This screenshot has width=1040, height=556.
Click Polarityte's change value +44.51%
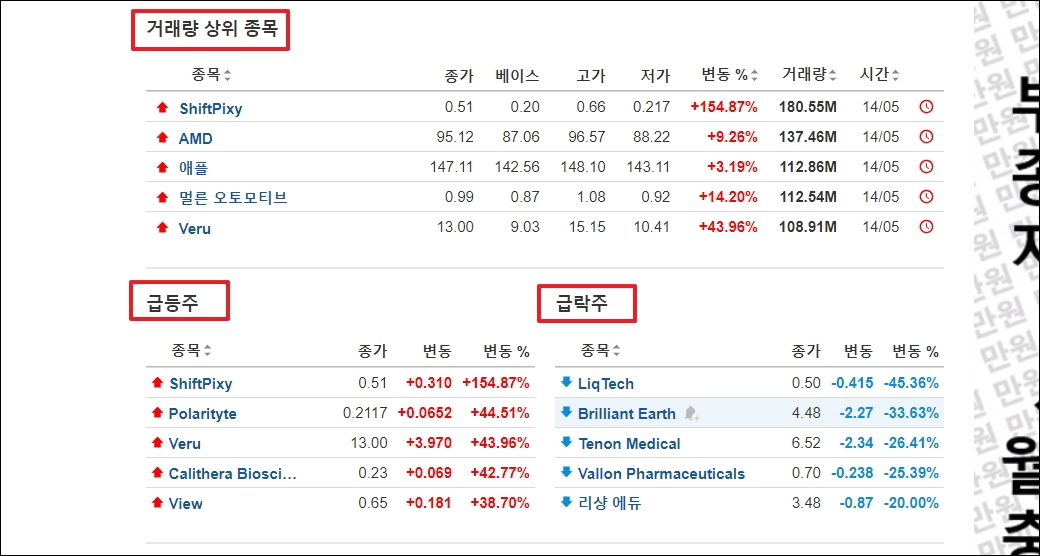point(500,413)
